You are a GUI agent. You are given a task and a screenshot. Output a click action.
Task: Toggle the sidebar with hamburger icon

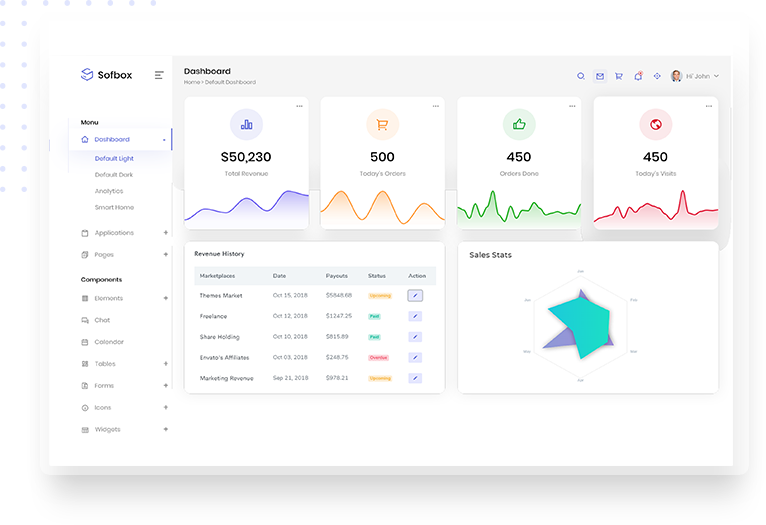coord(159,75)
